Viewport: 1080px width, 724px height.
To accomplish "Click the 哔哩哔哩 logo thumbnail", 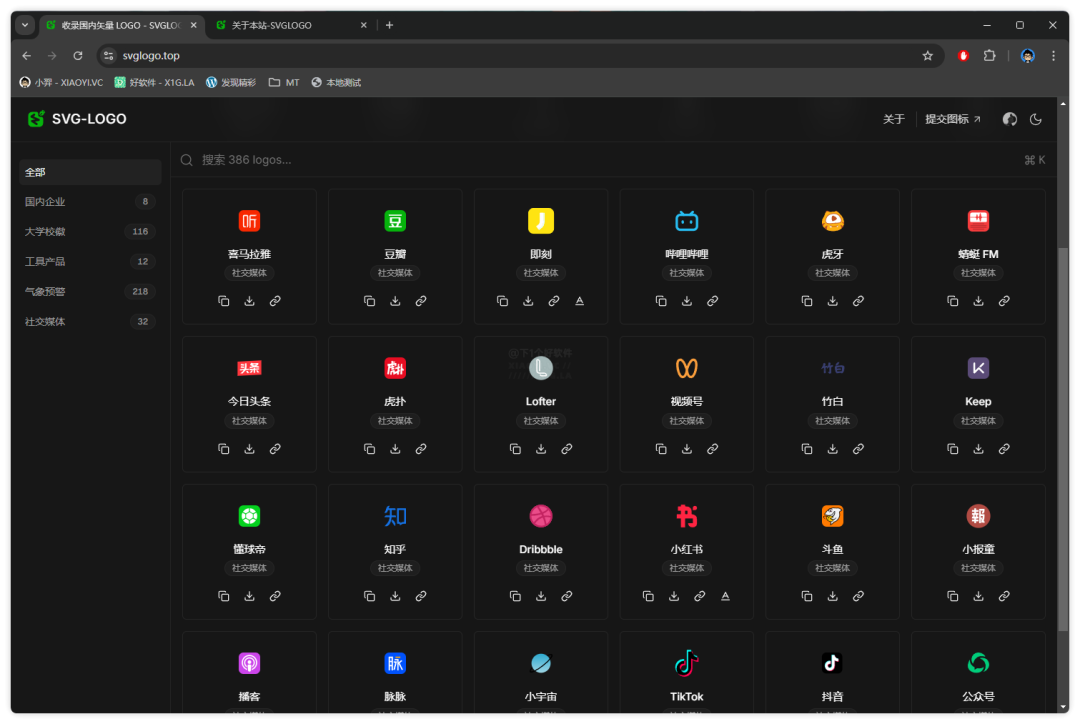I will pos(687,221).
